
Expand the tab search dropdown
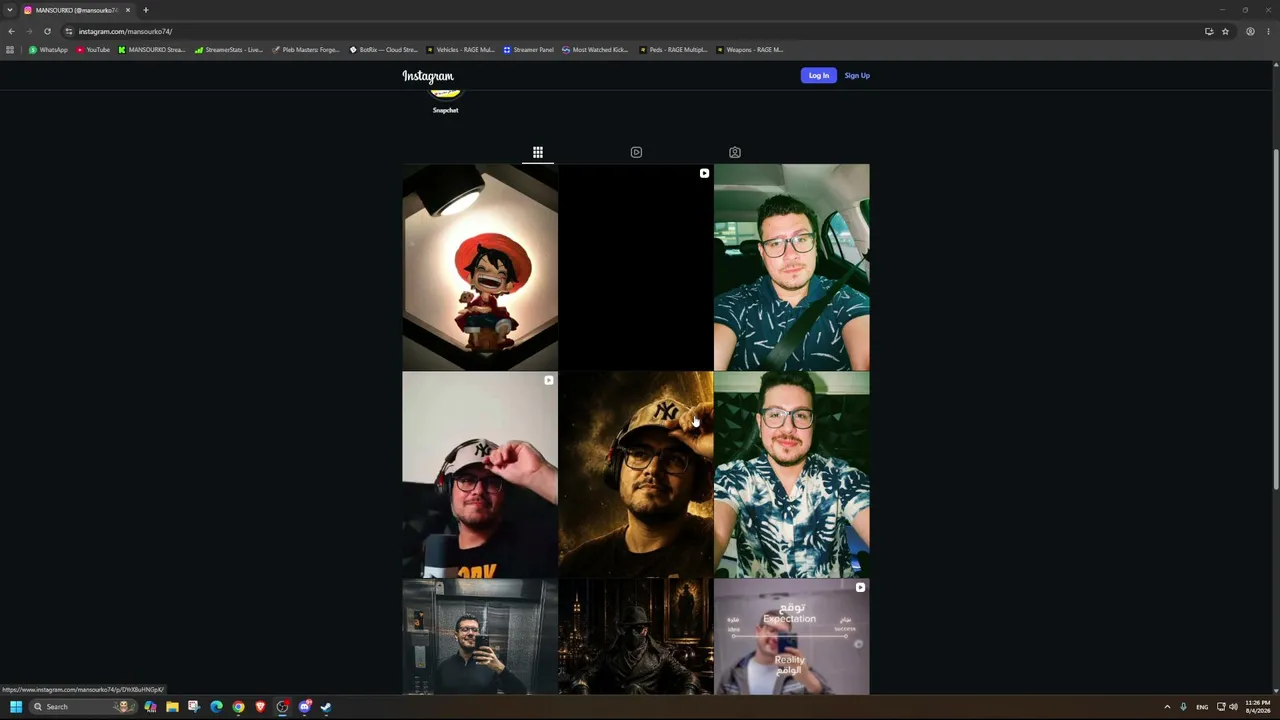point(10,10)
